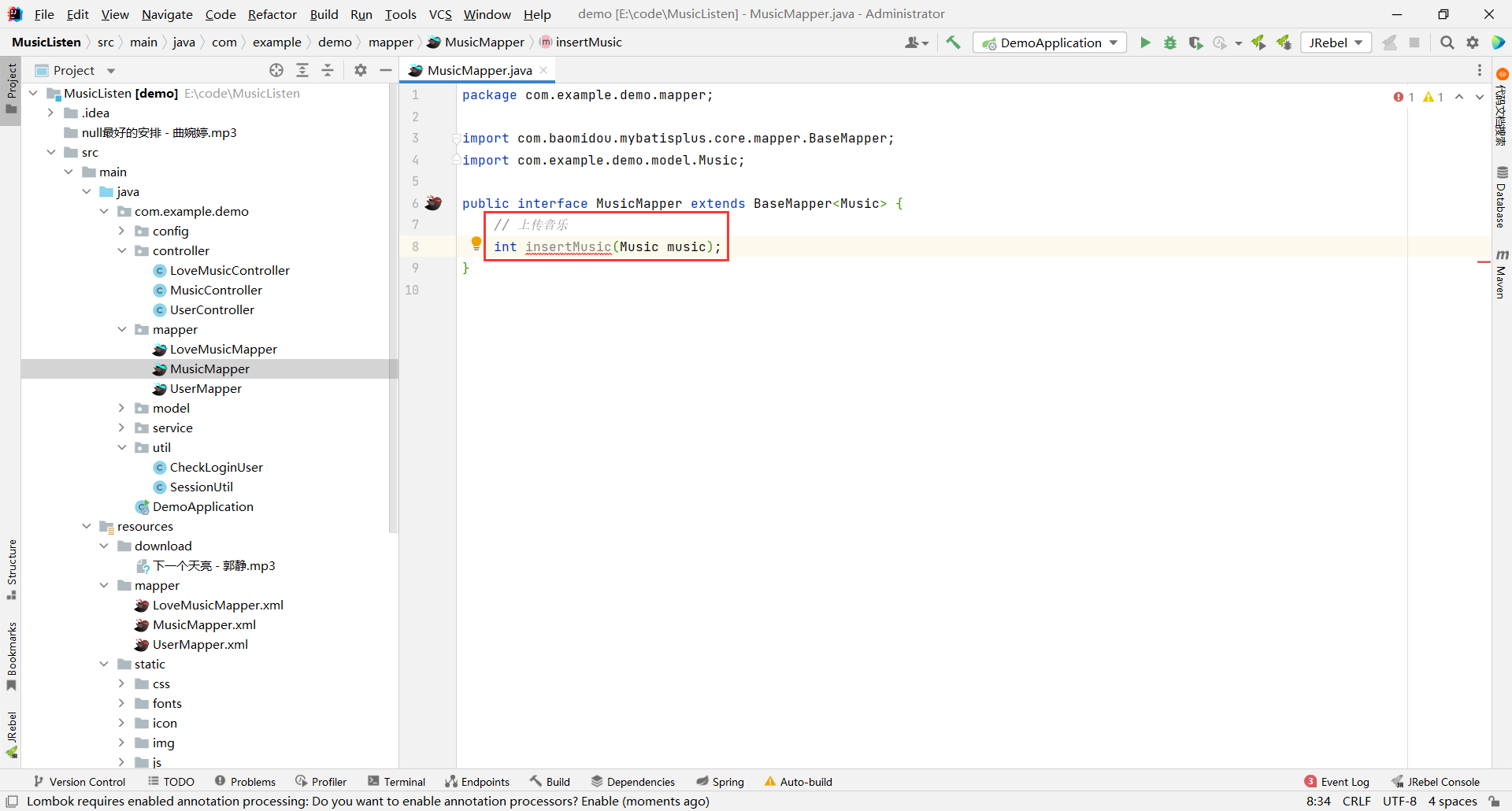Viewport: 1512px width, 811px height.
Task: Start debugging with the bug icon
Action: tap(1170, 43)
